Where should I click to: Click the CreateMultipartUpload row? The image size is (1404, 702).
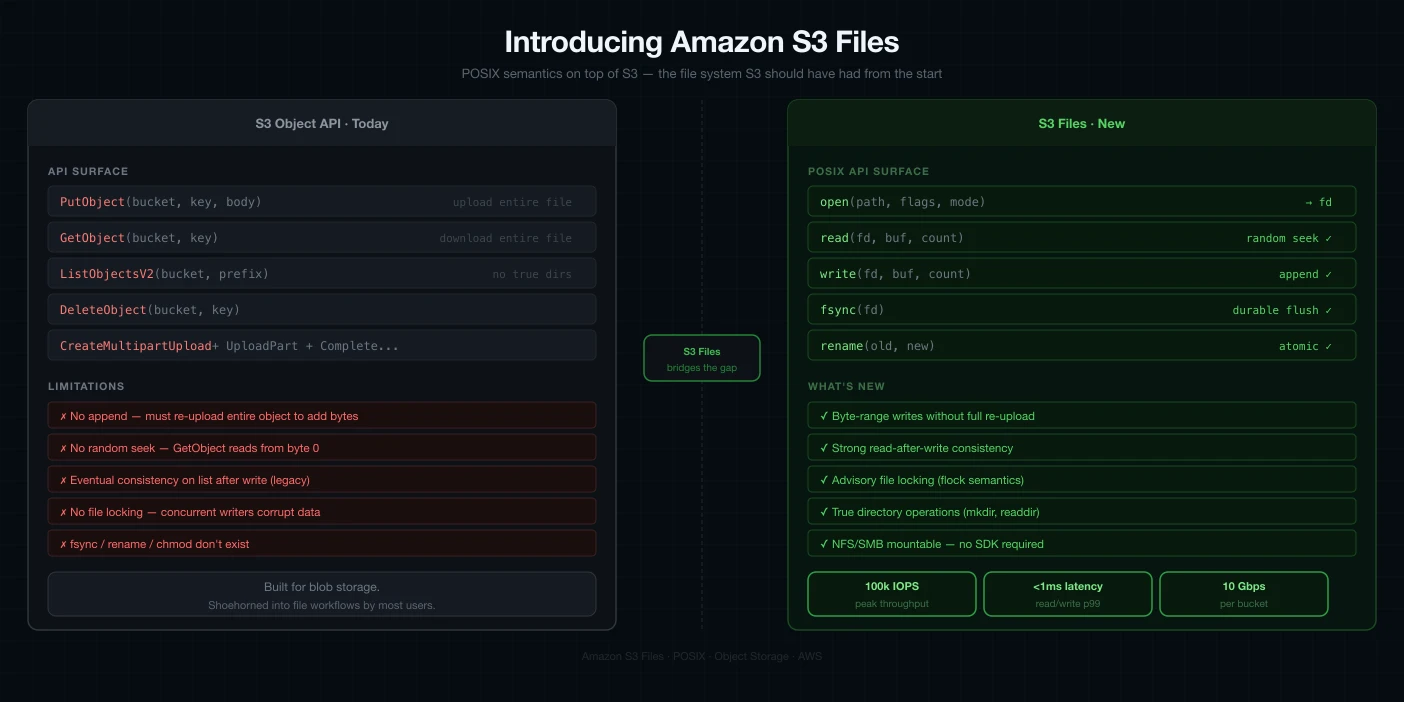point(322,346)
